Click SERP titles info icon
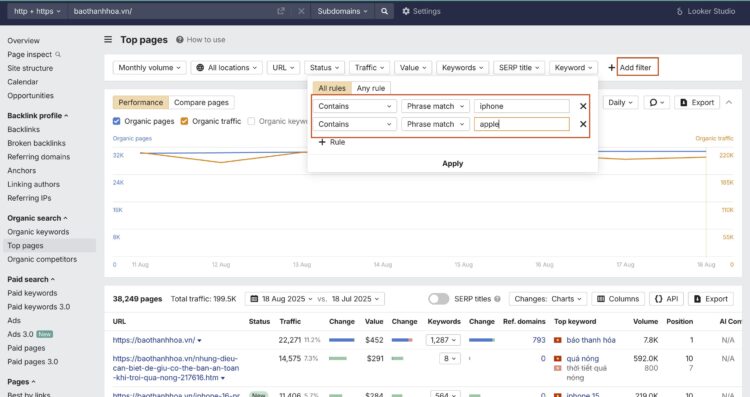Screen dimensions: 750x397 click(x=497, y=299)
